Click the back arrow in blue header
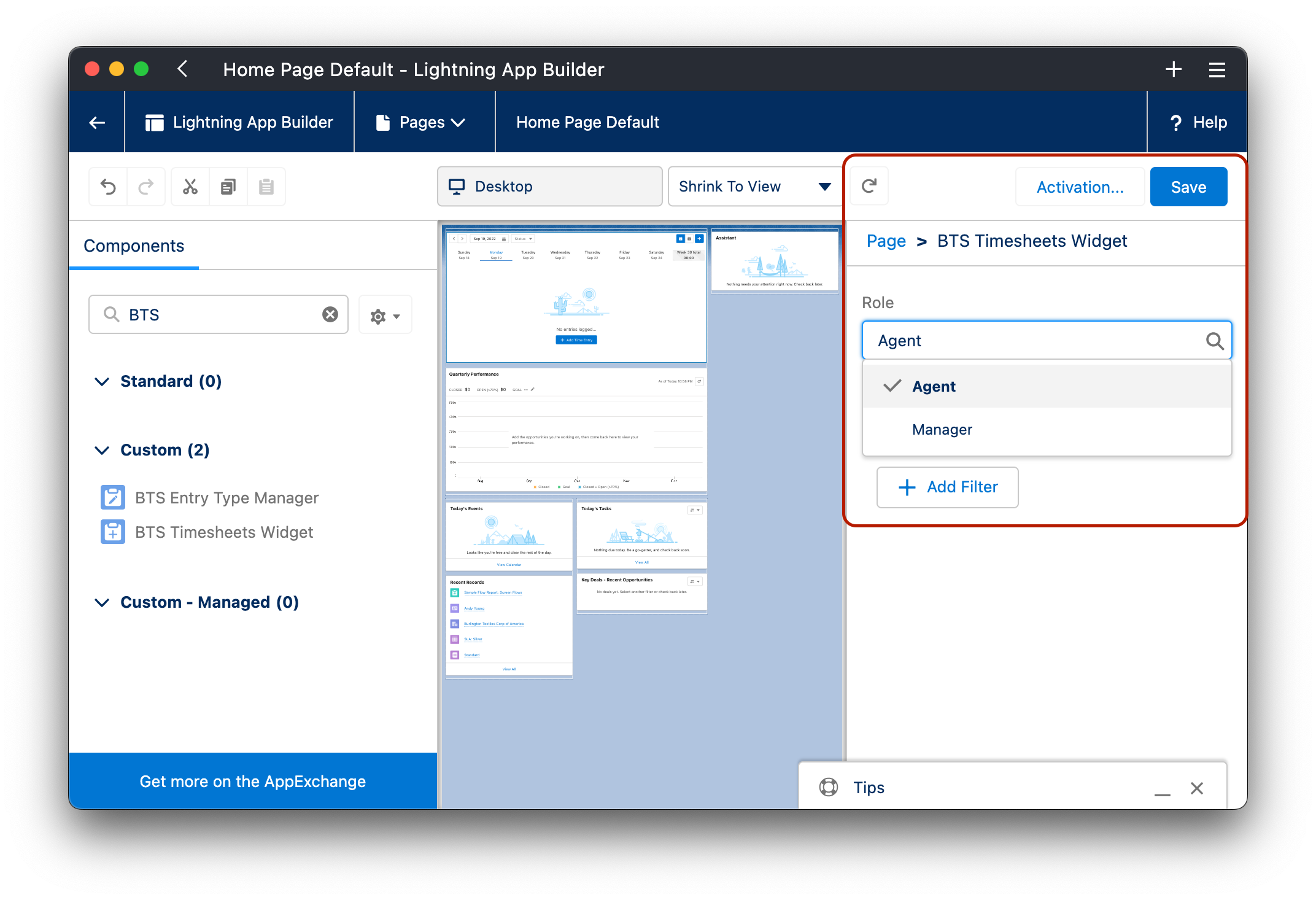1316x900 pixels. [97, 122]
